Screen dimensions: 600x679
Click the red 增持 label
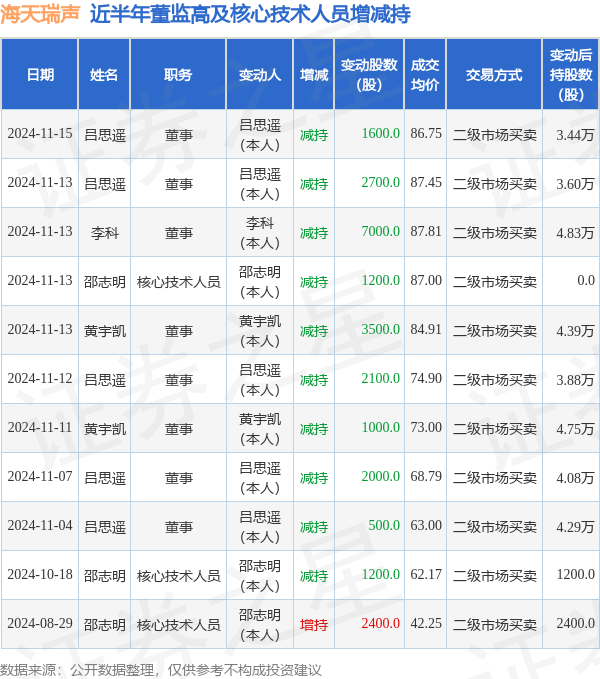[314, 624]
